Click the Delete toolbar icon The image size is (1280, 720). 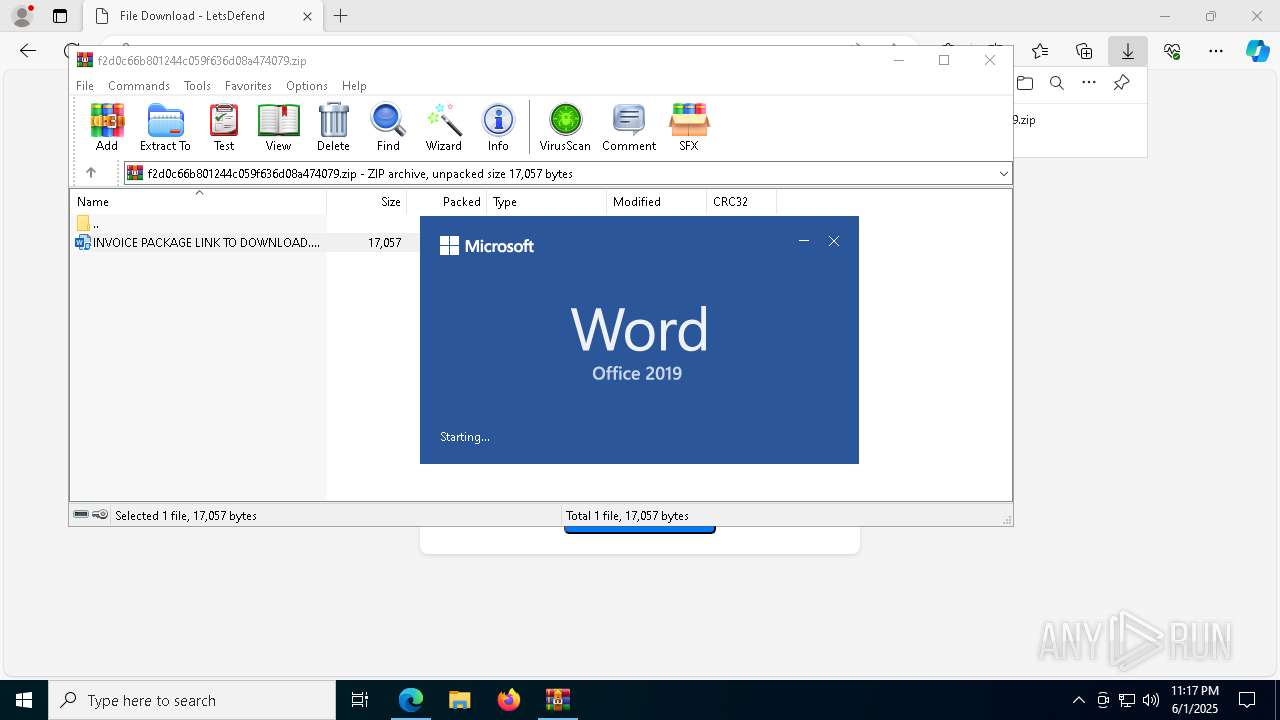tap(333, 127)
